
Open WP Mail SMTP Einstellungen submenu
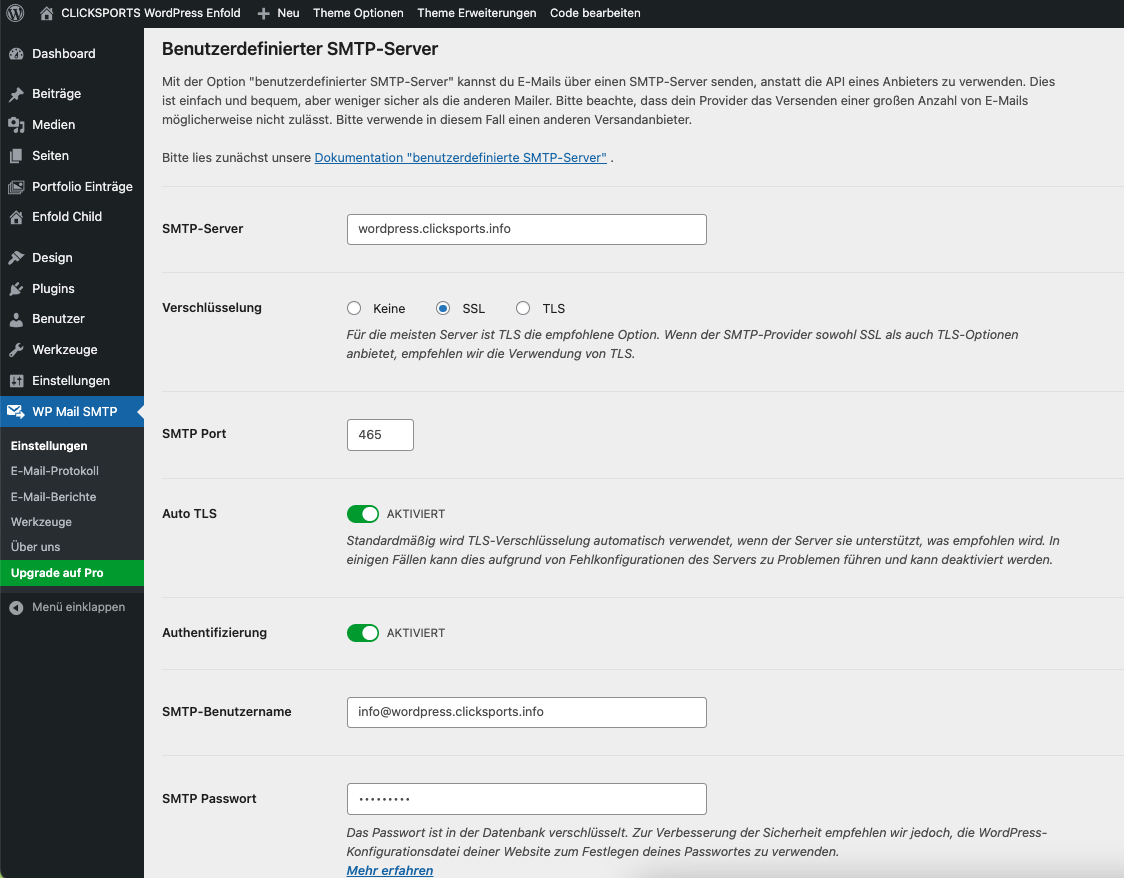tap(49, 446)
